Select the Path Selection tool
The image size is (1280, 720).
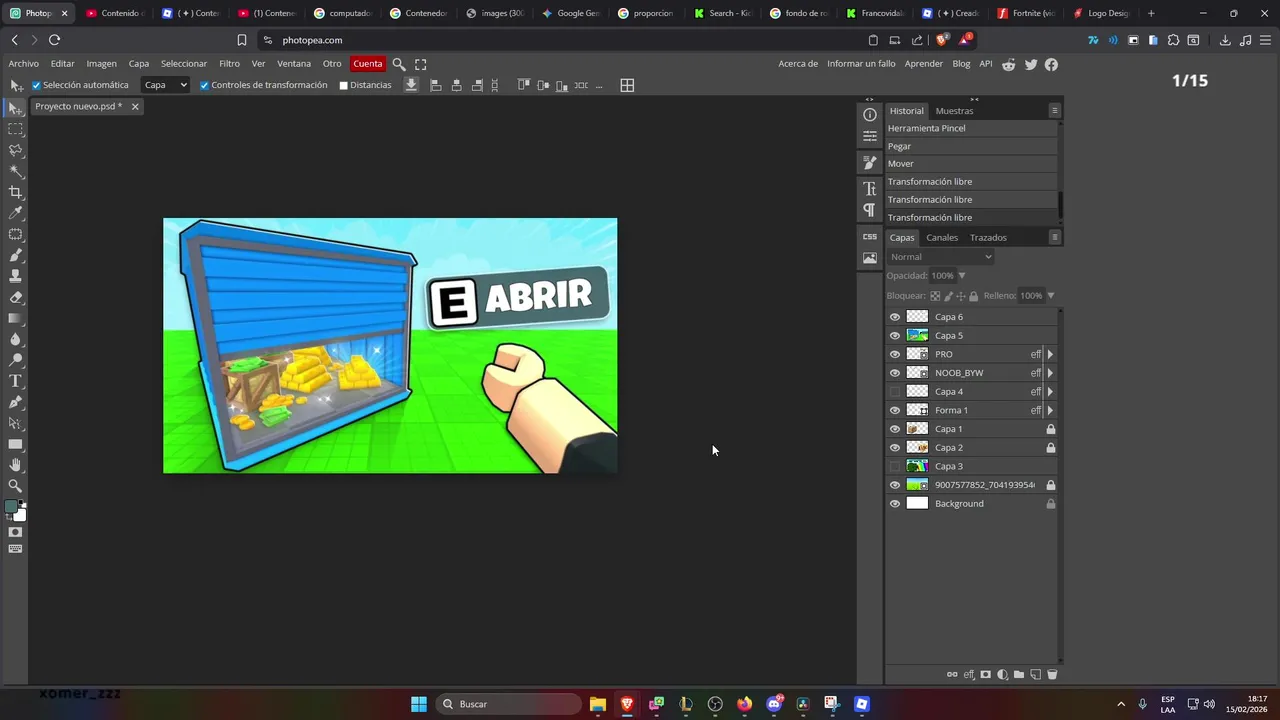(x=15, y=423)
